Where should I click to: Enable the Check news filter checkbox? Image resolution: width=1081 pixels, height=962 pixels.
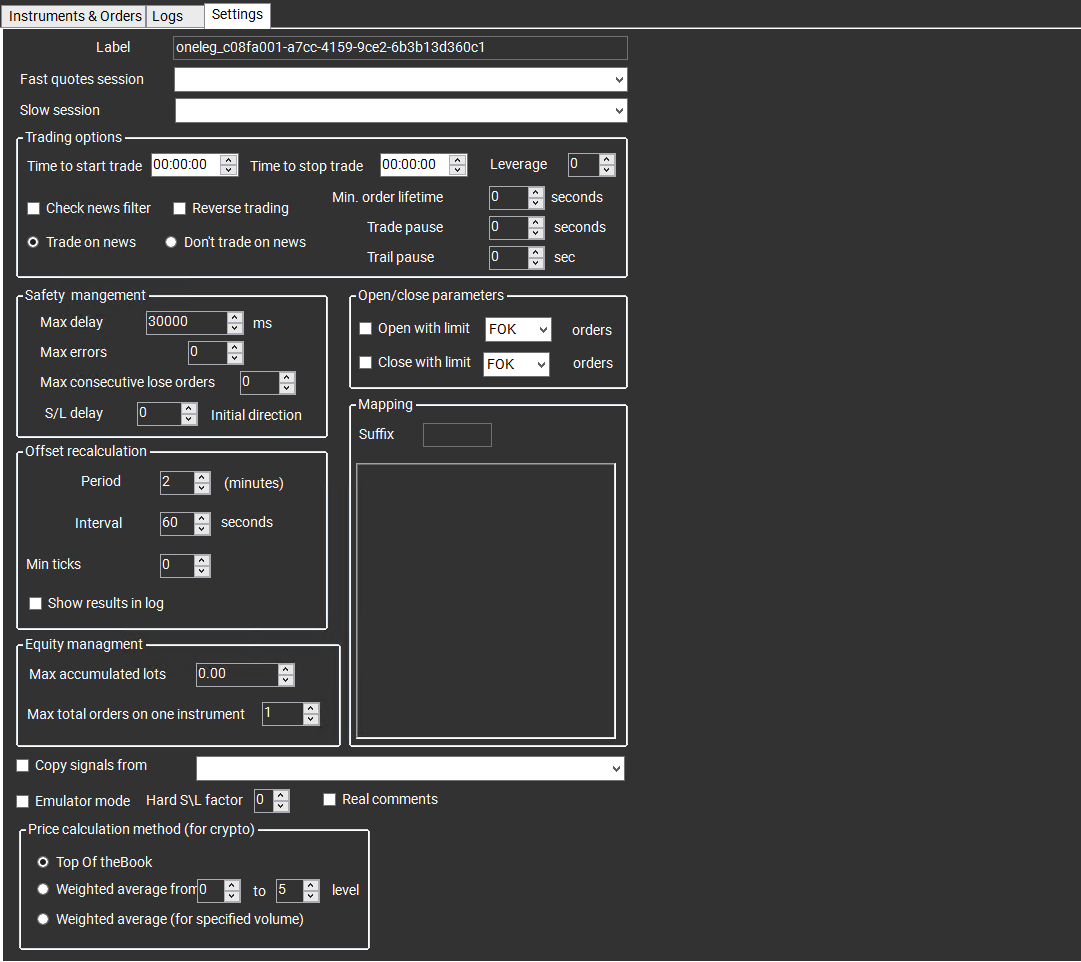click(34, 208)
